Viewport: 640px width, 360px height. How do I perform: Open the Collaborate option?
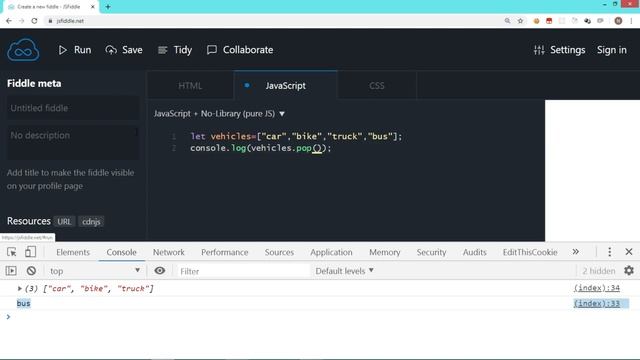pyautogui.click(x=240, y=50)
